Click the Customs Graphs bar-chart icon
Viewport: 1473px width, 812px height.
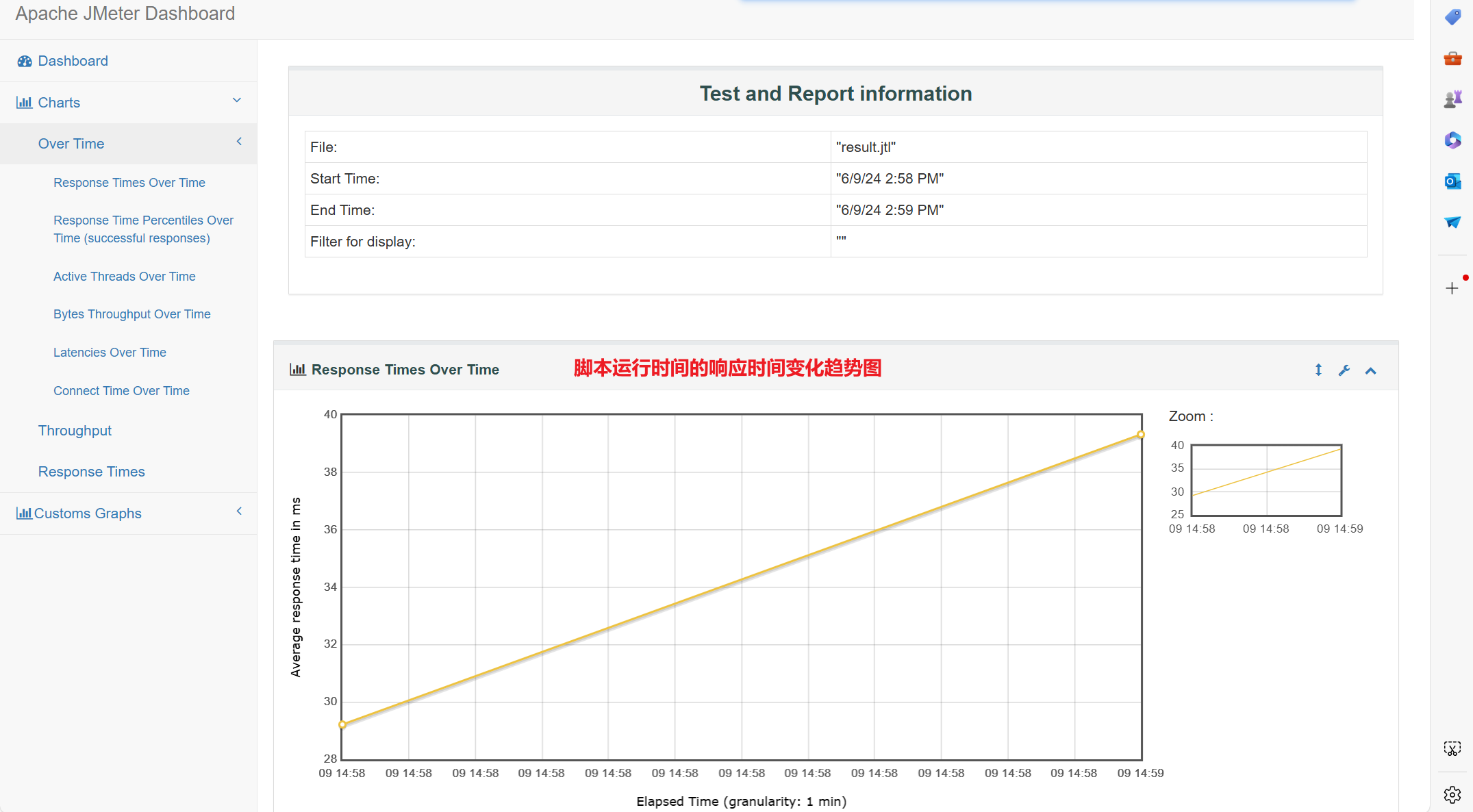tap(25, 513)
